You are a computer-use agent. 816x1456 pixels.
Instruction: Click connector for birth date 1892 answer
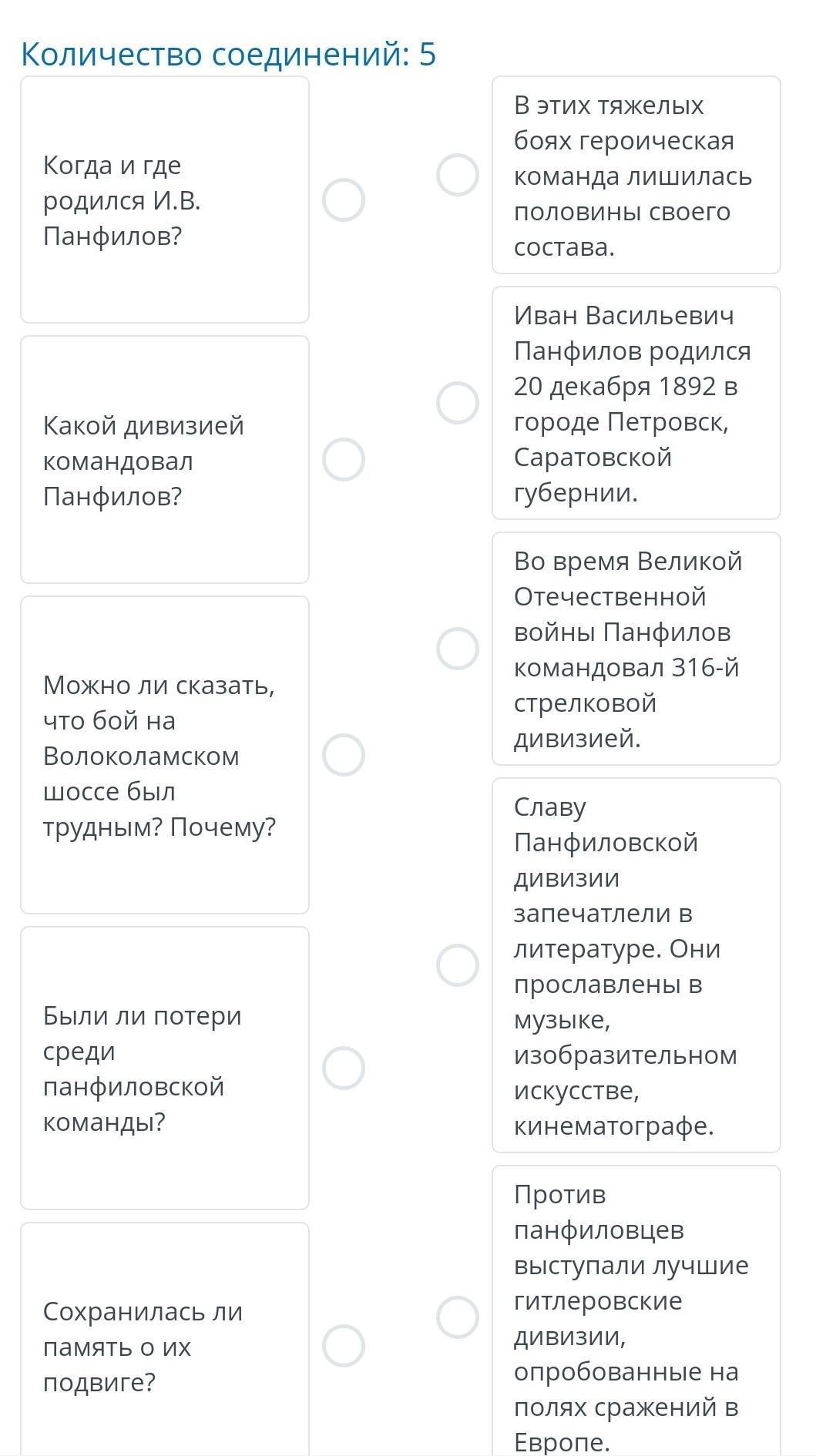tap(458, 403)
